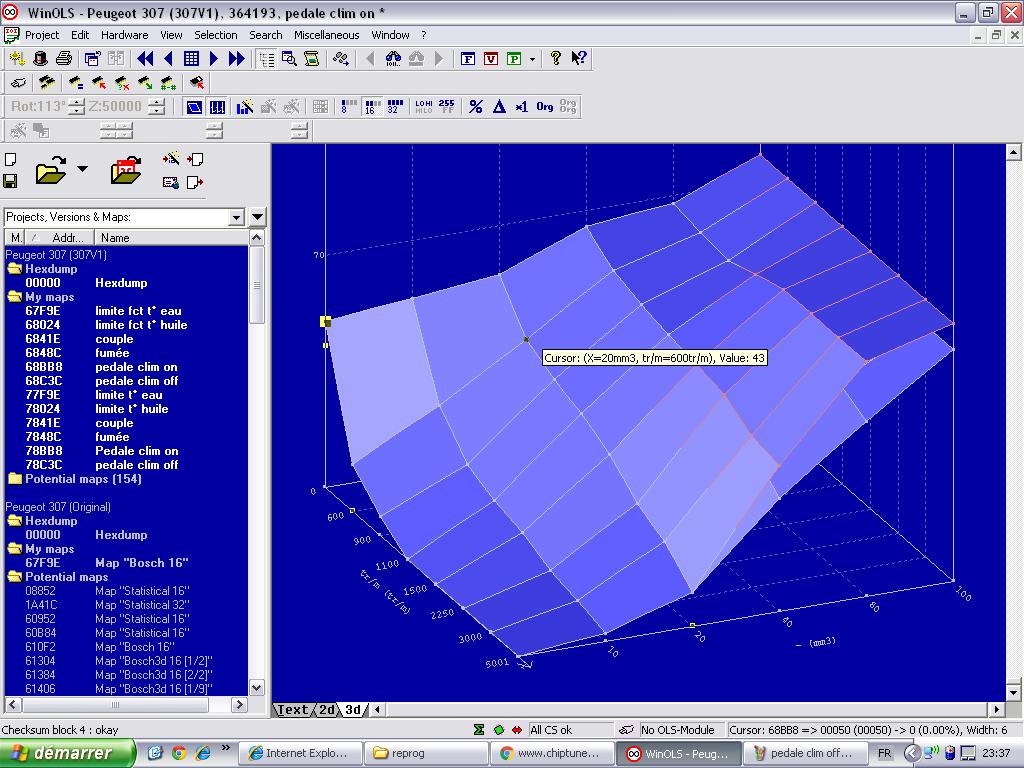
Task: Collapse the Potential maps (154) folder
Action: click(x=14, y=479)
